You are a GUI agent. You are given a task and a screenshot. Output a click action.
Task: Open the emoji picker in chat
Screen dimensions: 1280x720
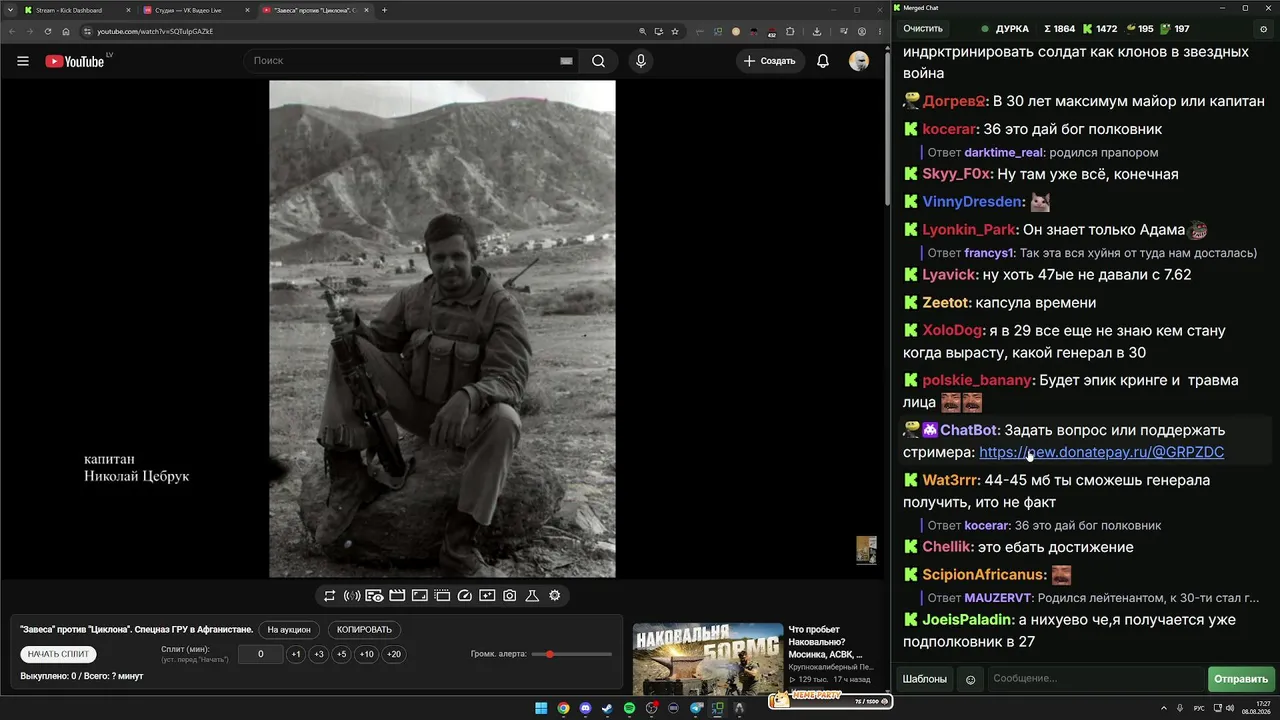[970, 680]
